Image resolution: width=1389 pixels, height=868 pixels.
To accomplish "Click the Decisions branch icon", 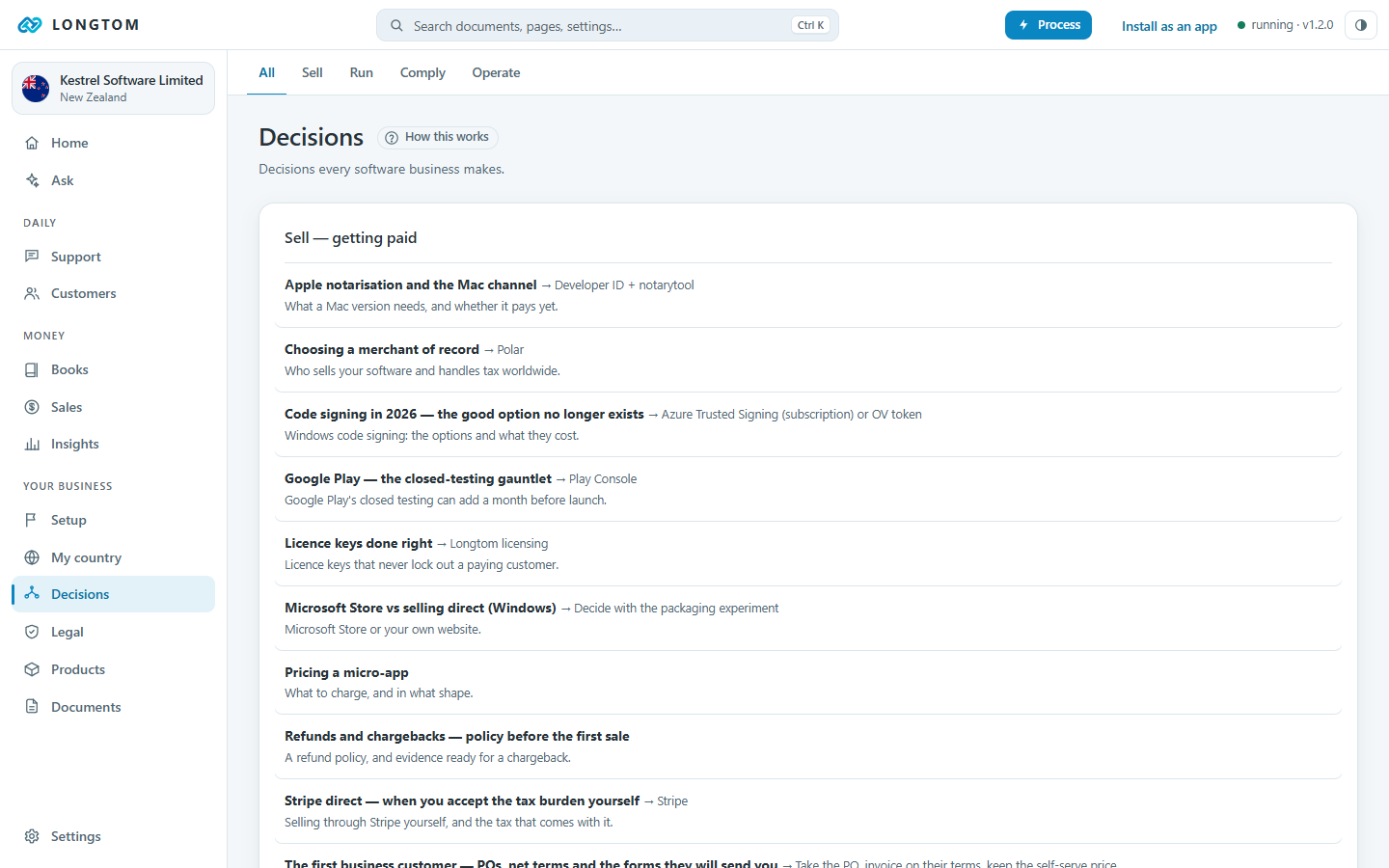I will [x=32, y=594].
